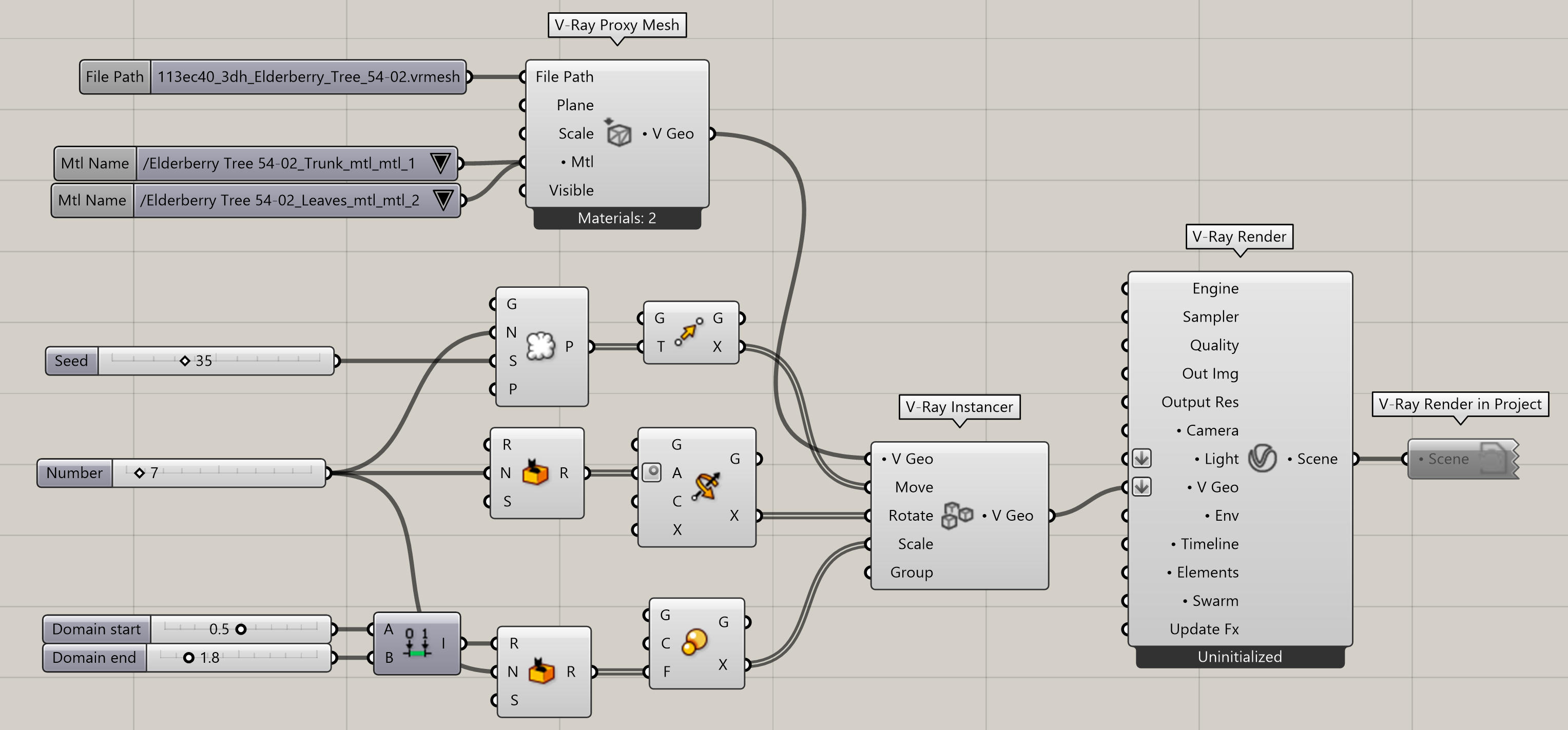
Task: Click the Domain start label
Action: point(97,629)
